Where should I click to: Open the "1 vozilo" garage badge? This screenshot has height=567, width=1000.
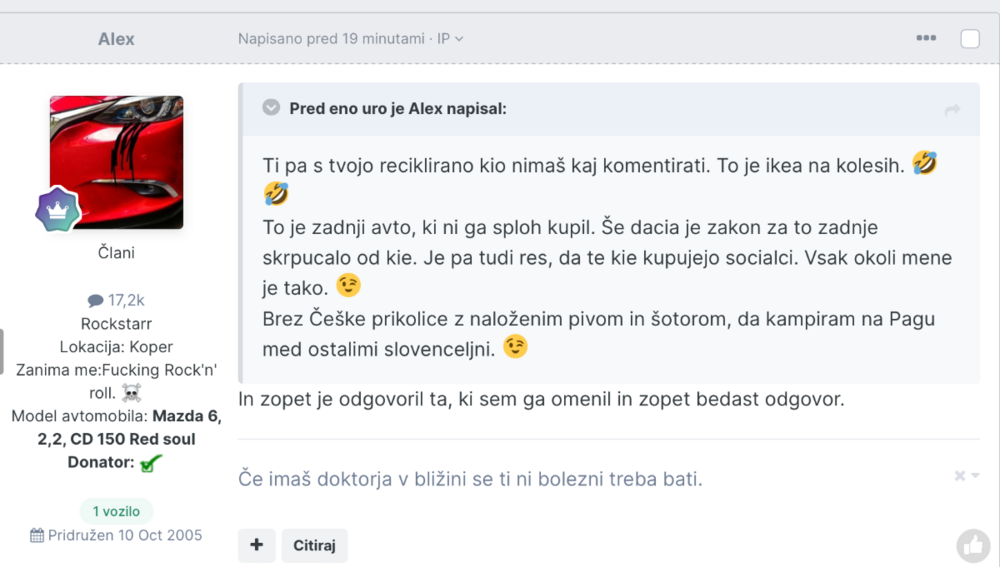pos(116,511)
